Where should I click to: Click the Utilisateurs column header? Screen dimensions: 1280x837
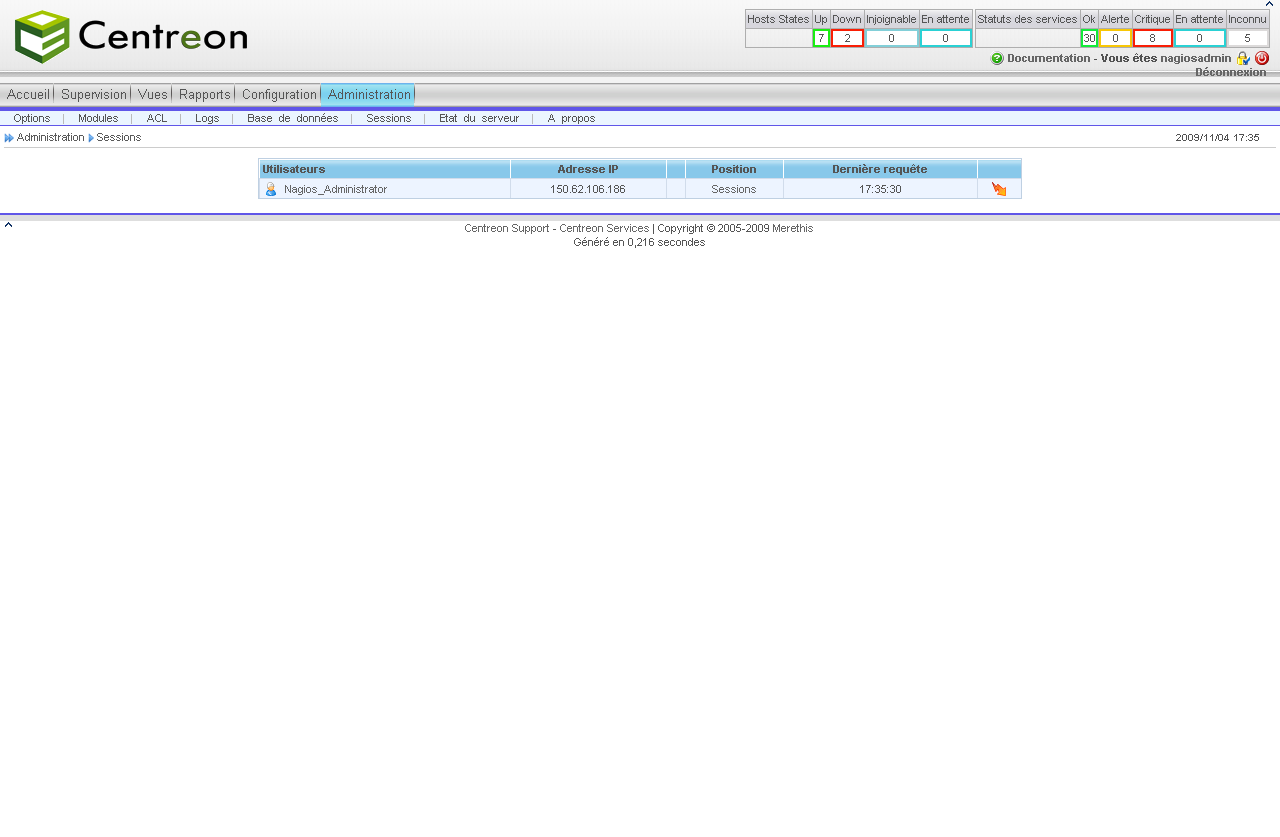(x=294, y=169)
